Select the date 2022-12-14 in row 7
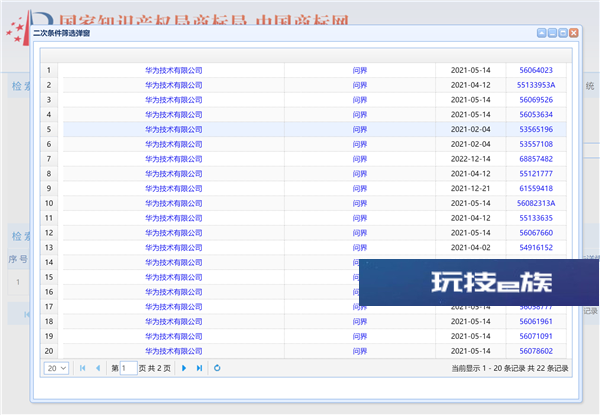The height and width of the screenshot is (415, 600). [470, 159]
